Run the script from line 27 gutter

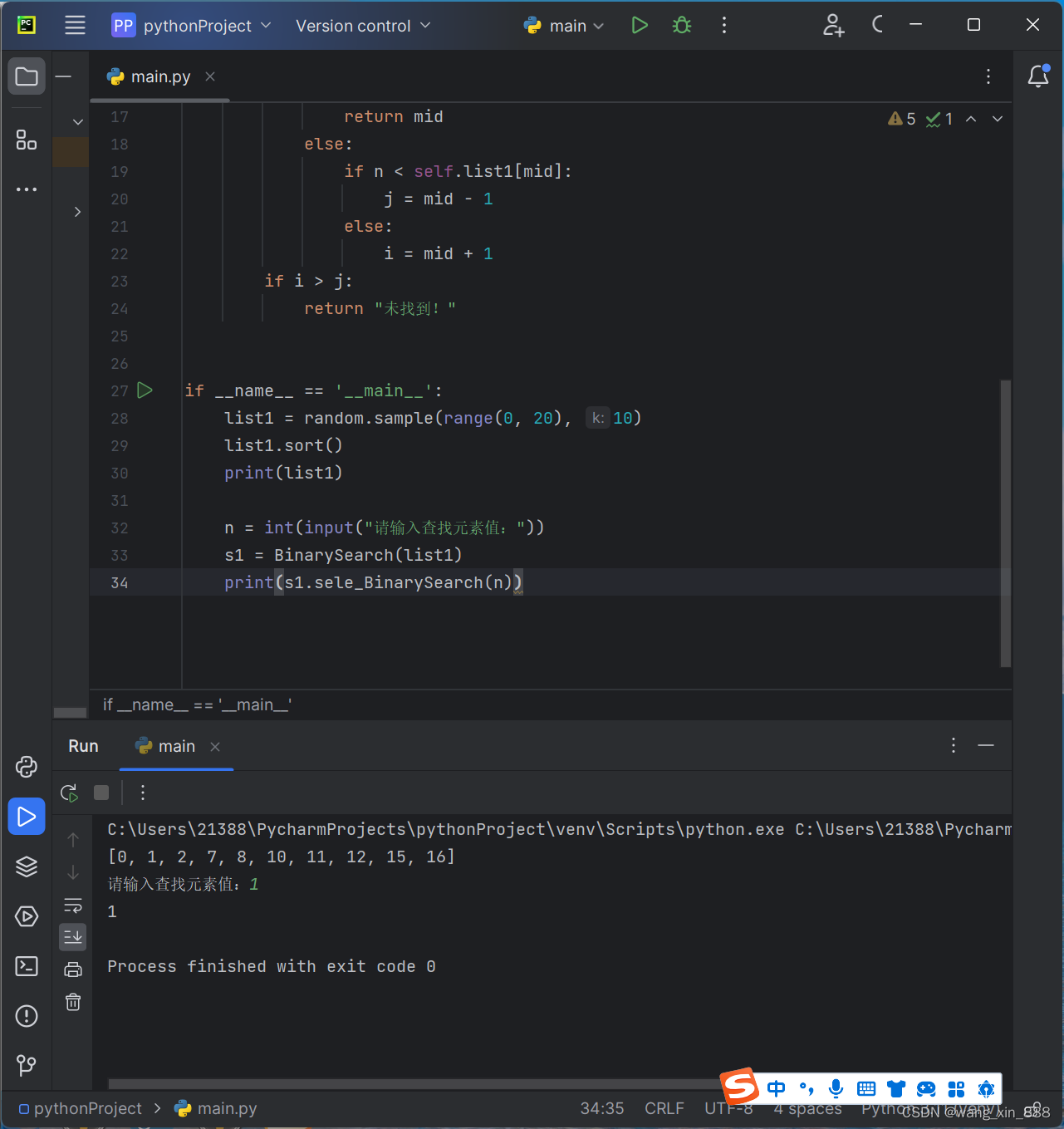tap(145, 390)
